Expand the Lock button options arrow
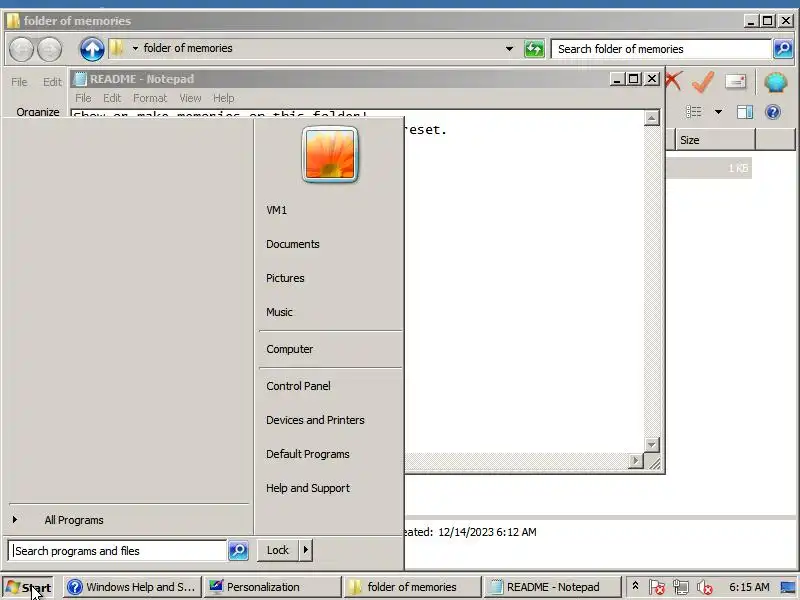Screen dimensions: 800x600 click(x=306, y=550)
